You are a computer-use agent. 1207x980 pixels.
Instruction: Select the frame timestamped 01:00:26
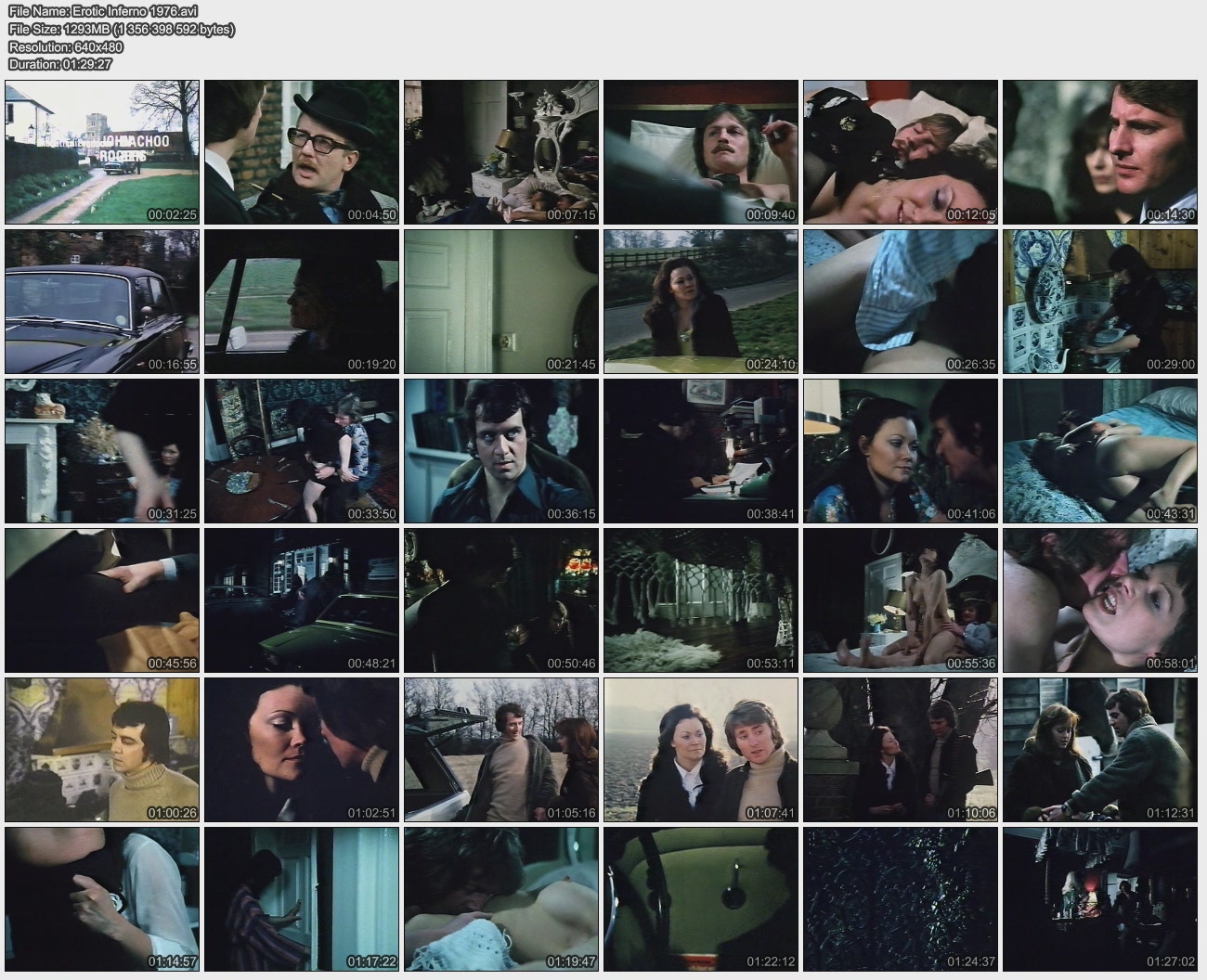(102, 750)
